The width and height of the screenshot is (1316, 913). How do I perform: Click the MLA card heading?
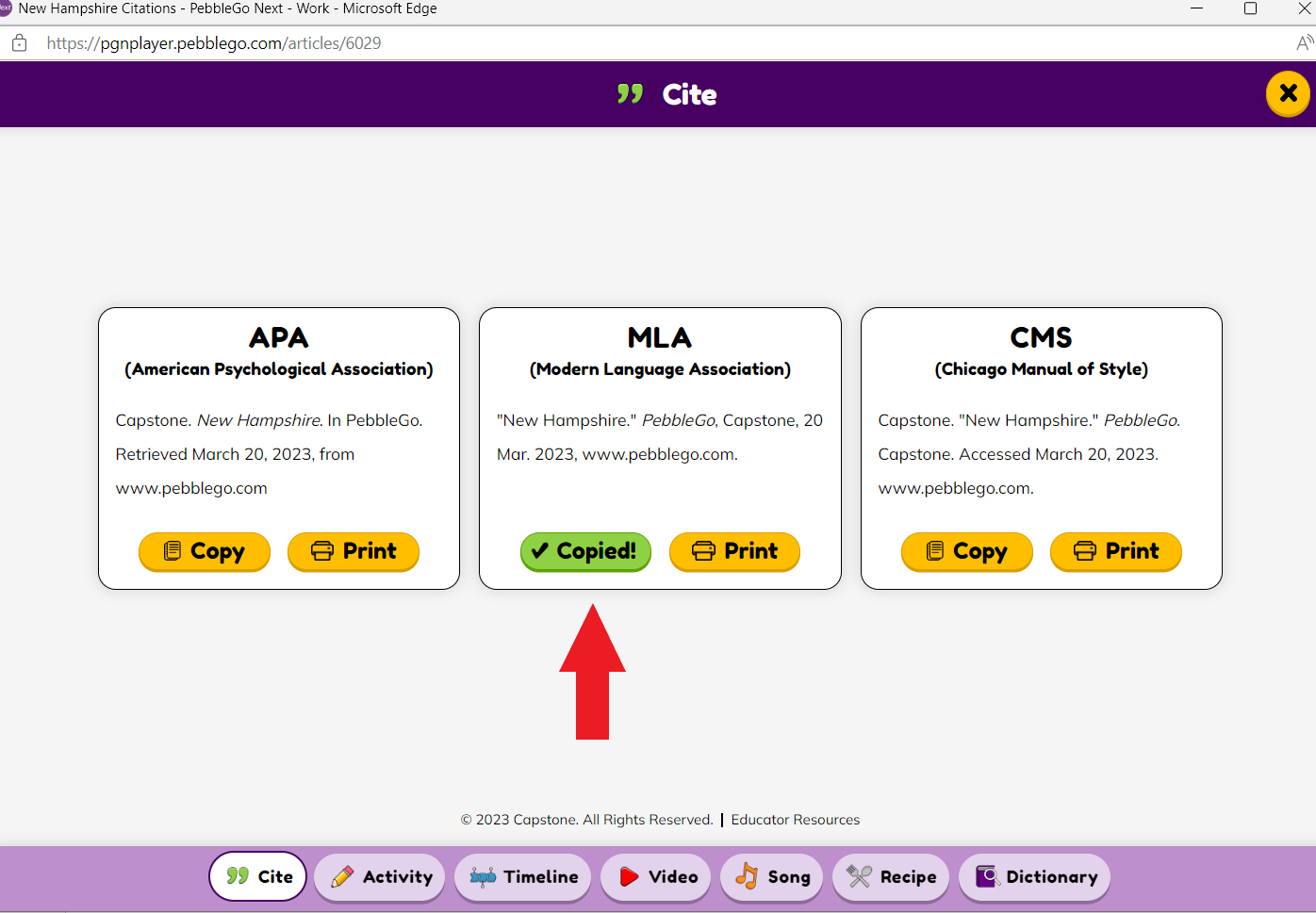pos(660,337)
